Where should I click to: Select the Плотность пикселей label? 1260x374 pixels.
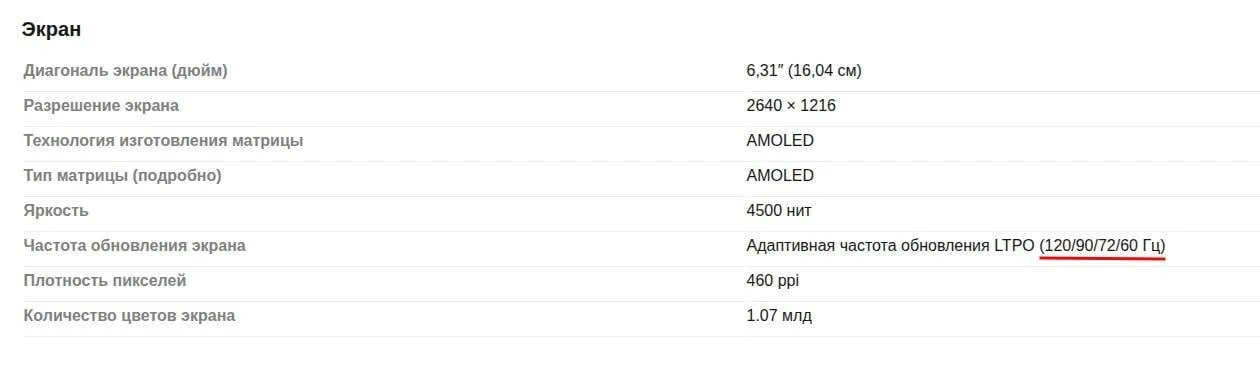[x=105, y=280]
